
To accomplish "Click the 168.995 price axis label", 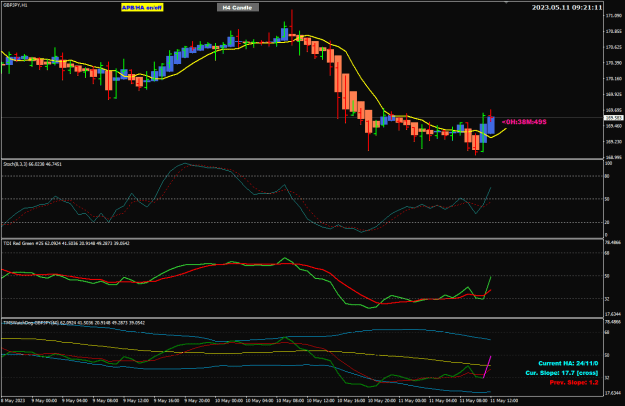I will [614, 157].
